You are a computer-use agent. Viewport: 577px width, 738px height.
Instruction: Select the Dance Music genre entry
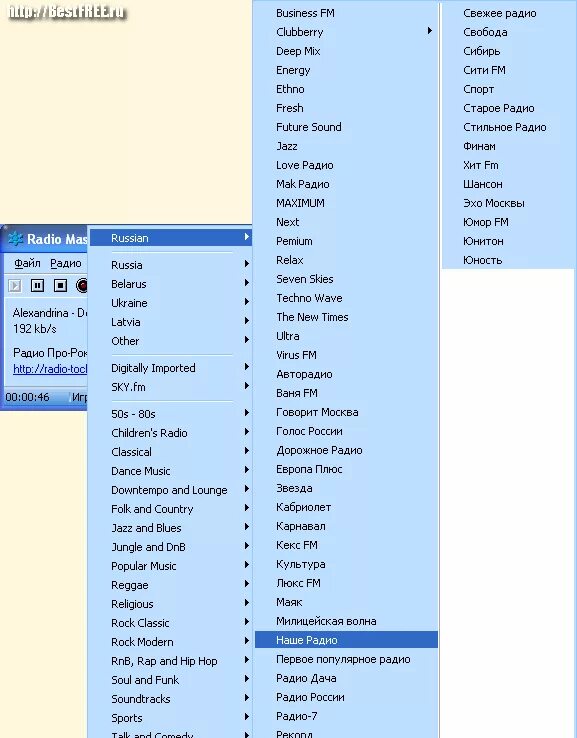pyautogui.click(x=171, y=471)
